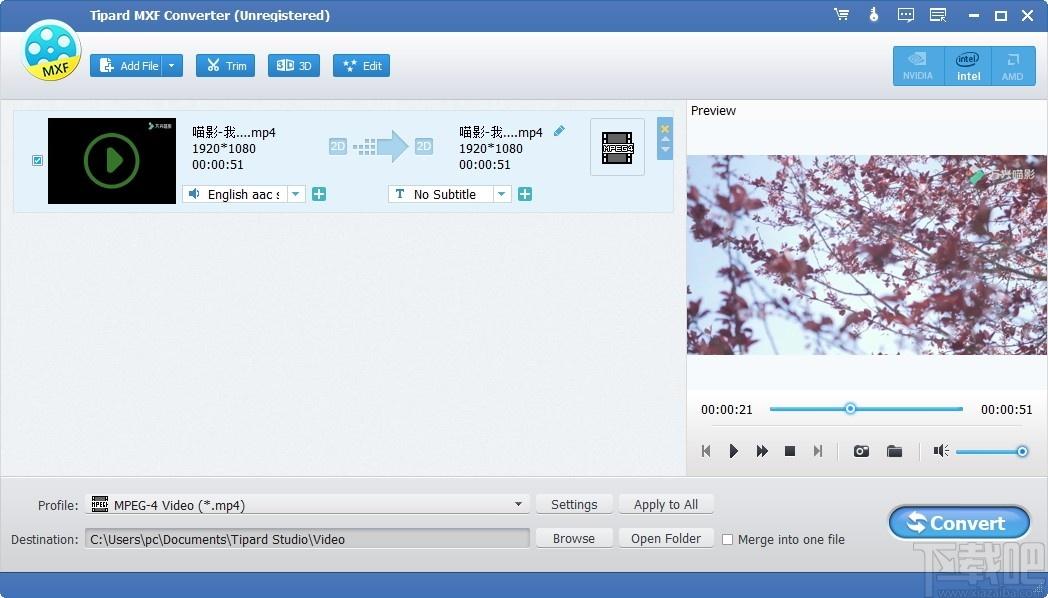Screen dimensions: 1048x598
Task: Open the feedback chat icon
Action: coord(906,15)
